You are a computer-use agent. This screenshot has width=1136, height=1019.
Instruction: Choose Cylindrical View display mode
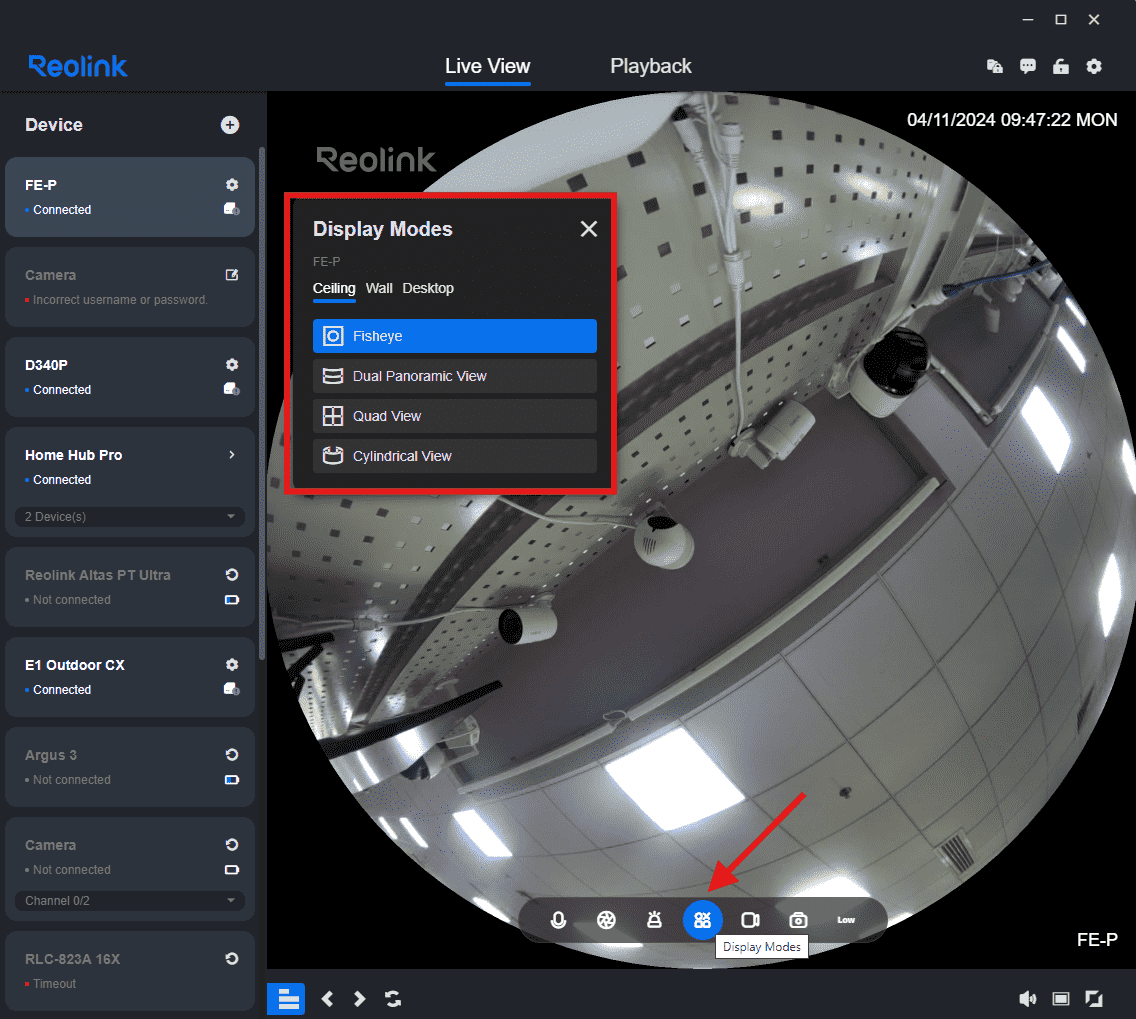[x=454, y=456]
